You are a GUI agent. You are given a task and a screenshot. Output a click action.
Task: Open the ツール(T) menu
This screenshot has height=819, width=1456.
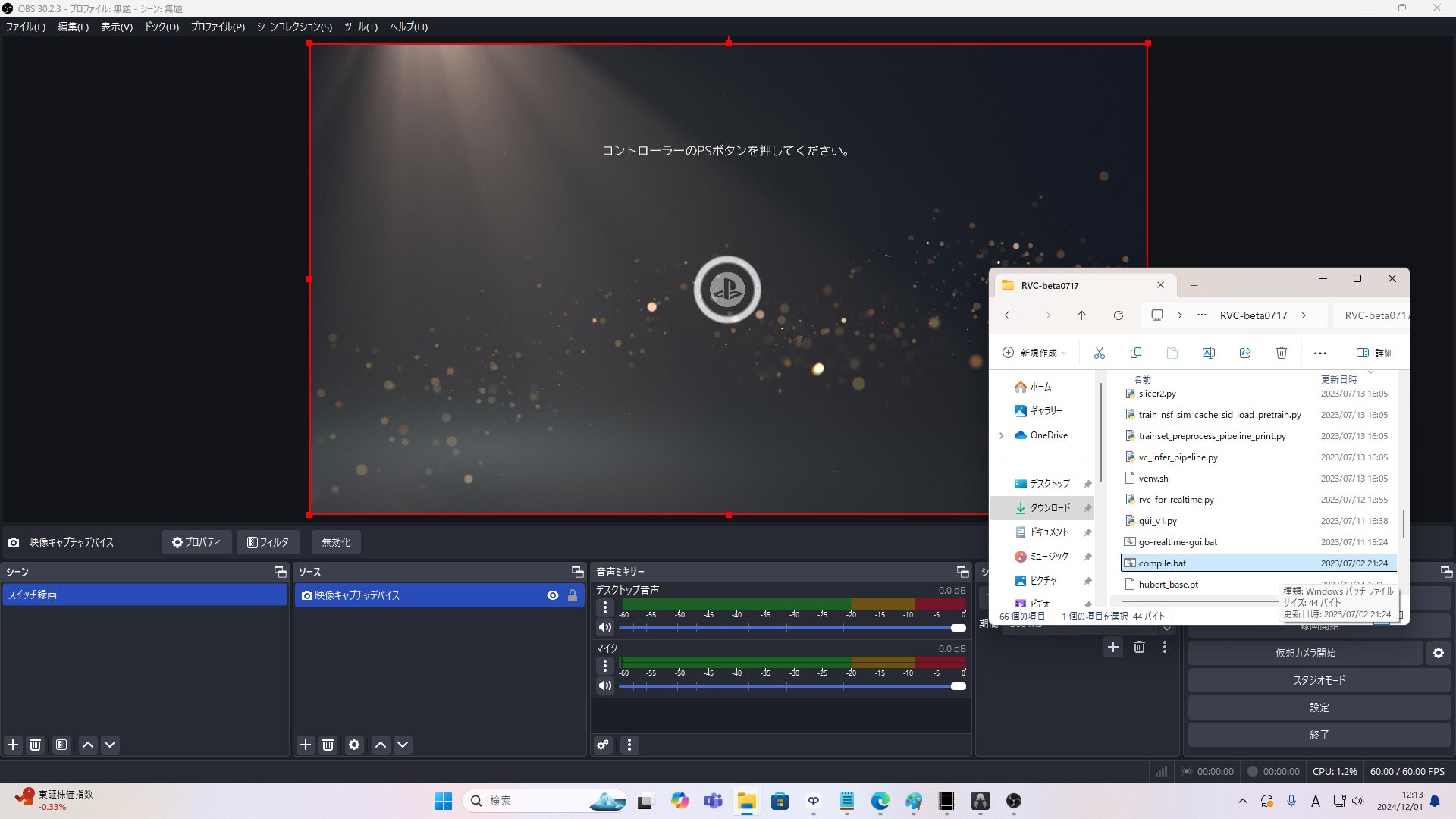pos(360,27)
